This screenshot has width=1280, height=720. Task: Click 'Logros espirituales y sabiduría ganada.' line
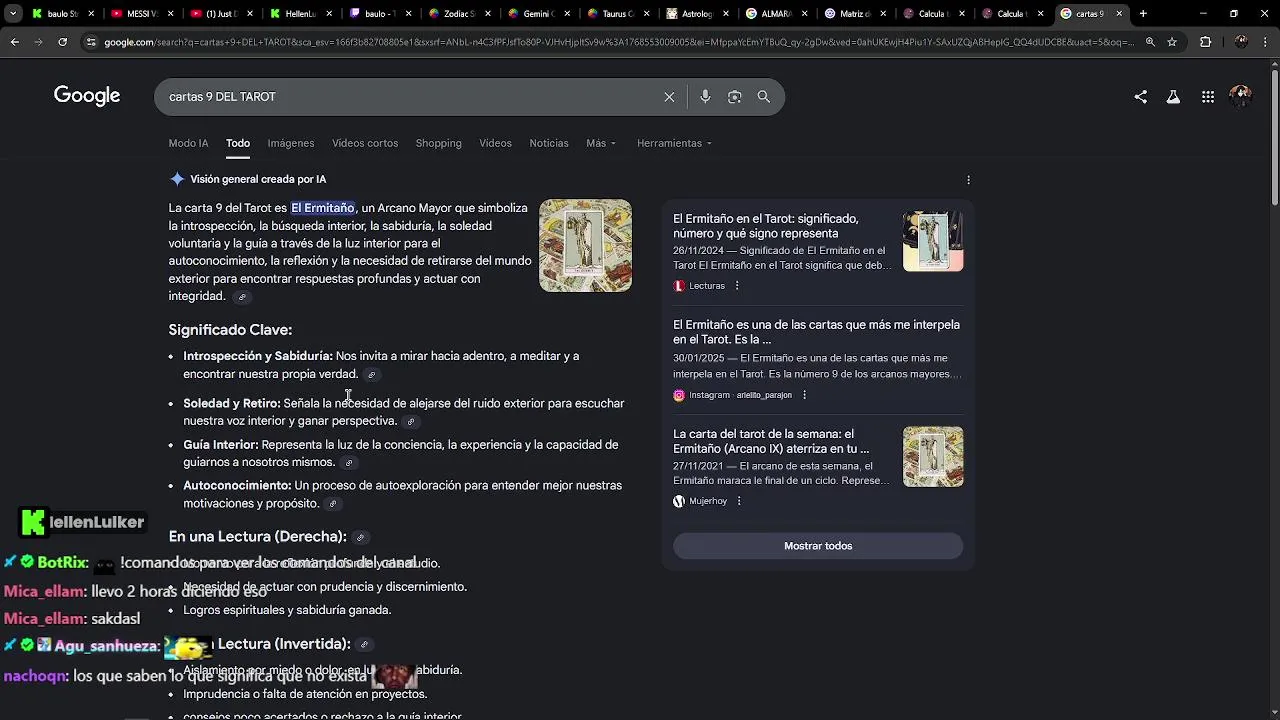287,610
